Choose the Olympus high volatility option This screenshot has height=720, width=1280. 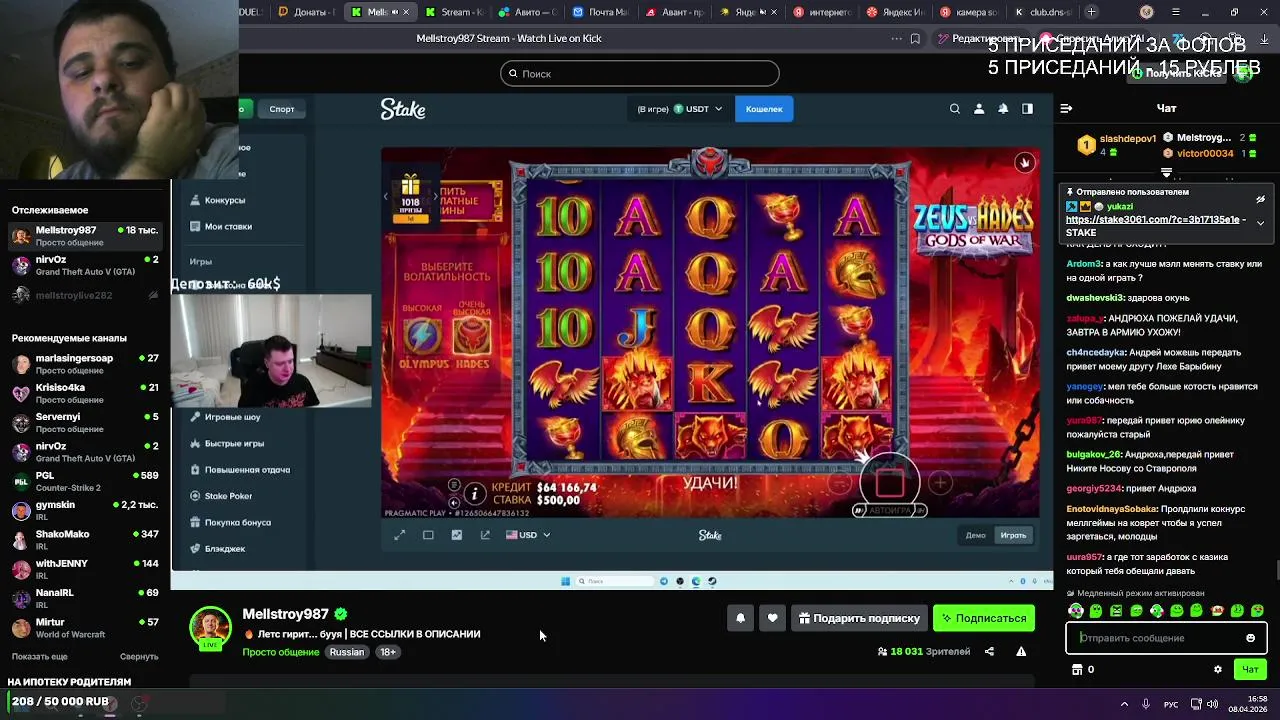tap(422, 335)
